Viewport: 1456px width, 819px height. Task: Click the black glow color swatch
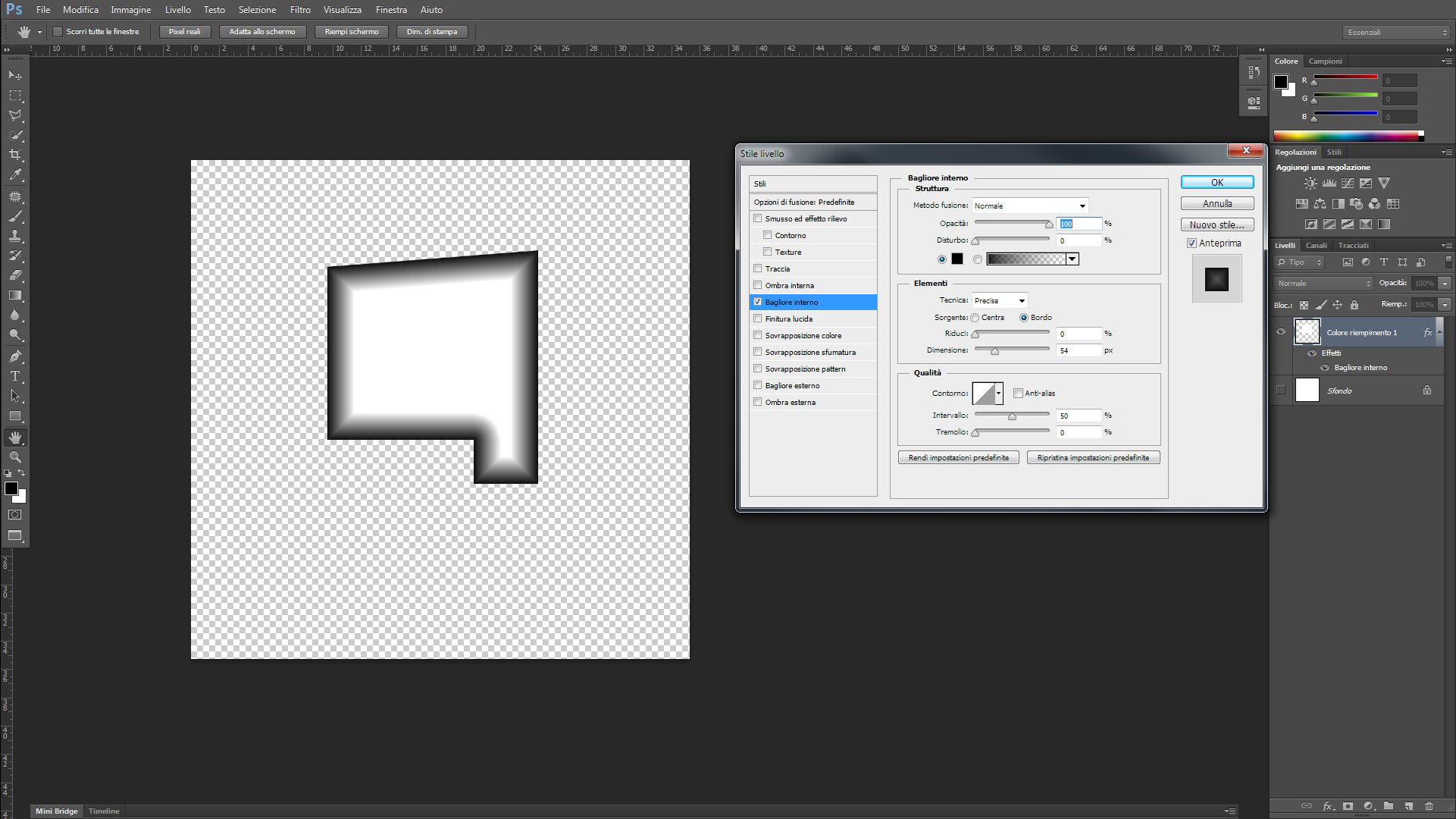957,259
